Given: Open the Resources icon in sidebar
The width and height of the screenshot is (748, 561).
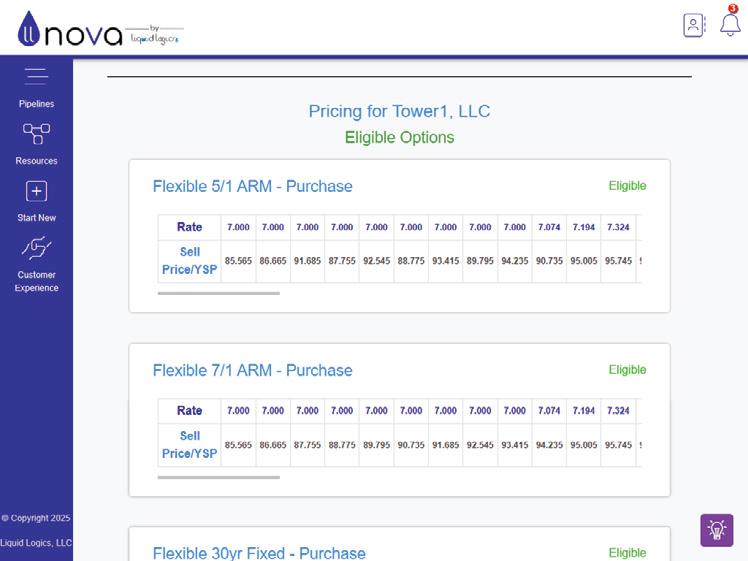Looking at the screenshot, I should (x=36, y=133).
